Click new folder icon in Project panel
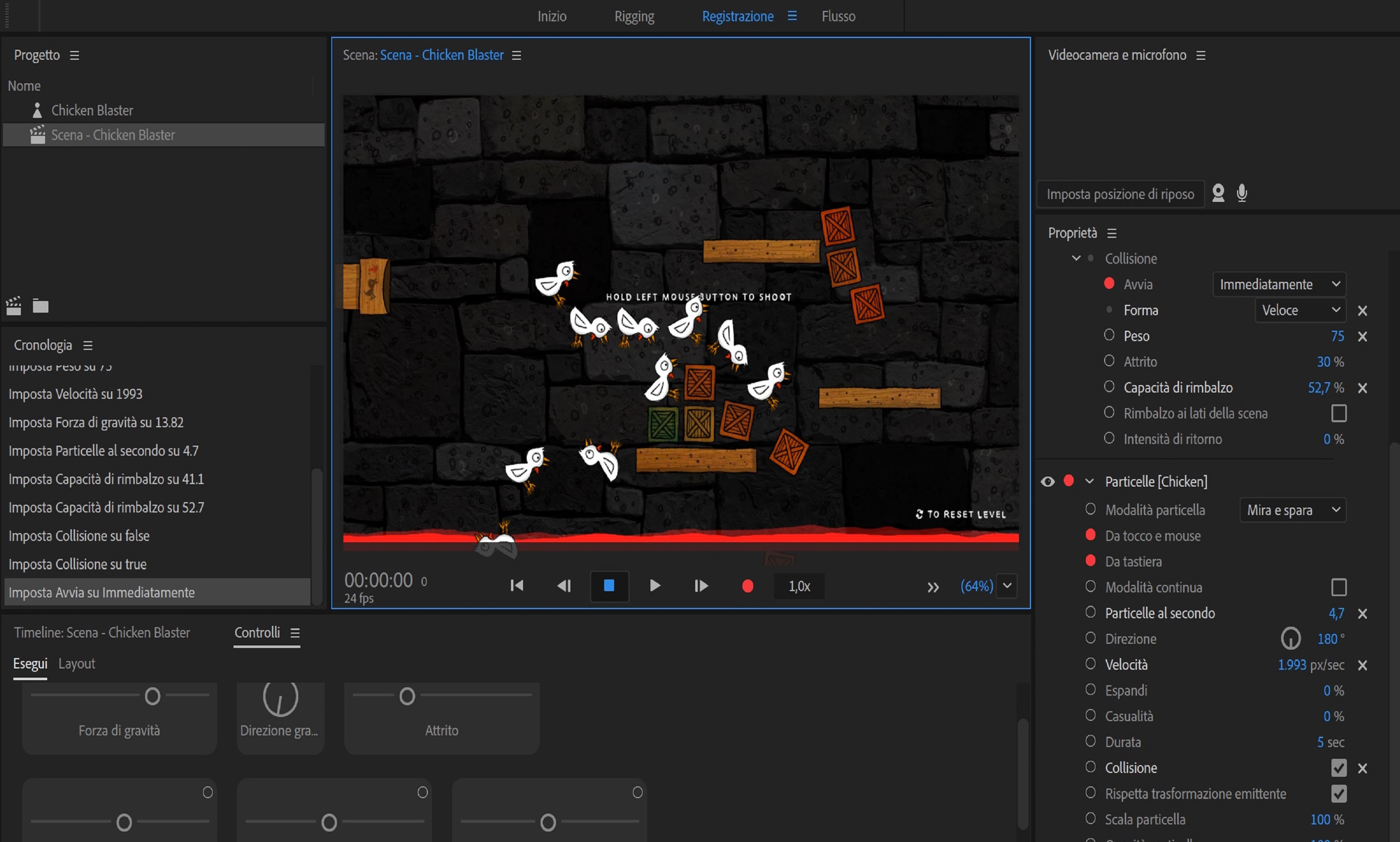Screen dimensions: 1400x842 coord(40,306)
